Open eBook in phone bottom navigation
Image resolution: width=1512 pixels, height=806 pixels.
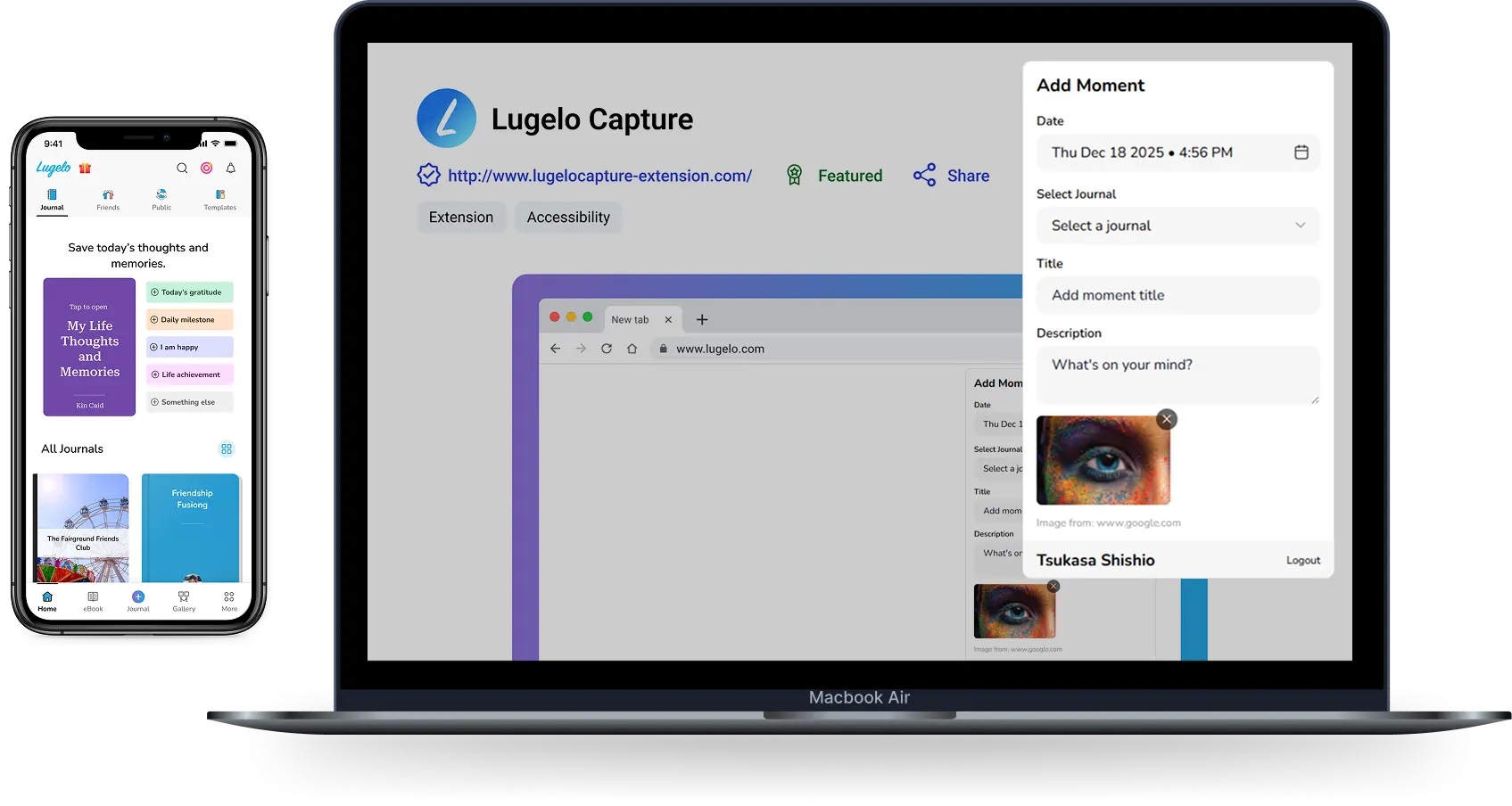click(x=93, y=602)
